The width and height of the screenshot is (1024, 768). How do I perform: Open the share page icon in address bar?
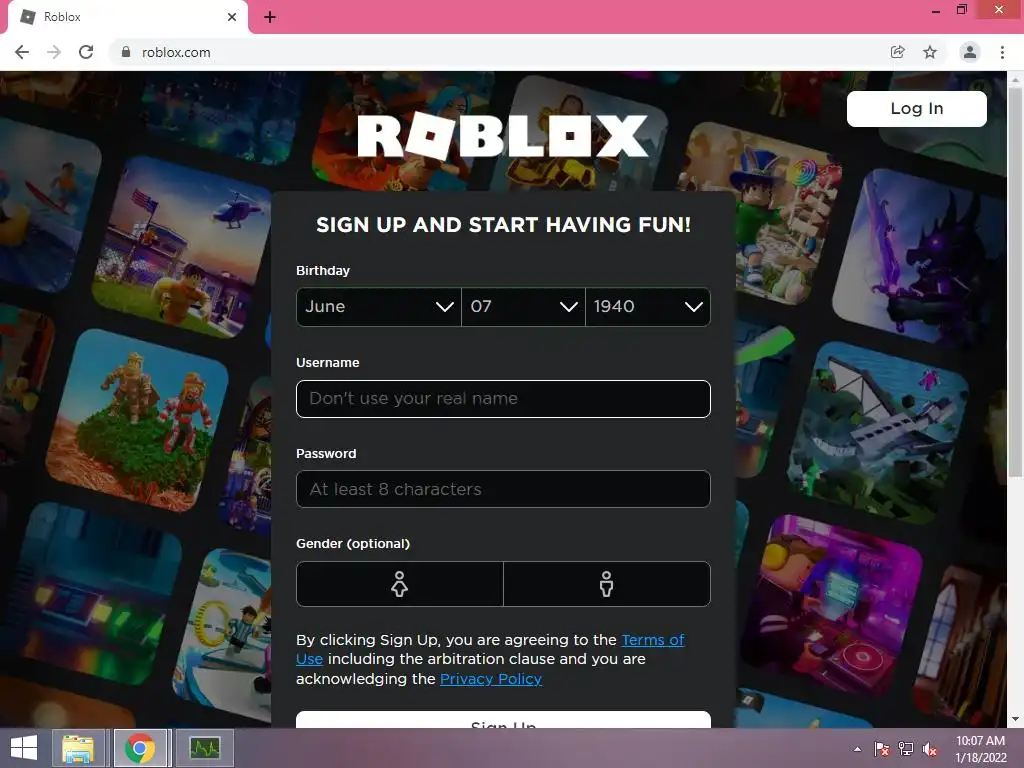click(898, 52)
